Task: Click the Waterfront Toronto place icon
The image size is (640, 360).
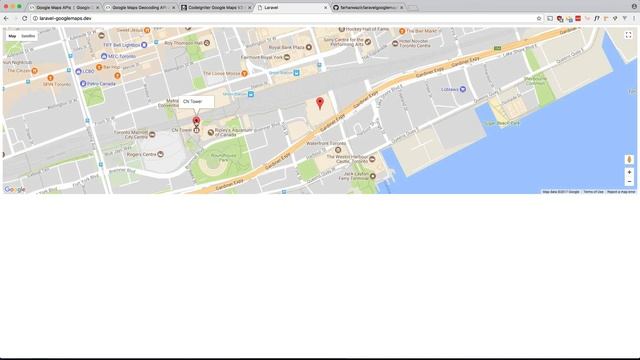Action: (338, 150)
